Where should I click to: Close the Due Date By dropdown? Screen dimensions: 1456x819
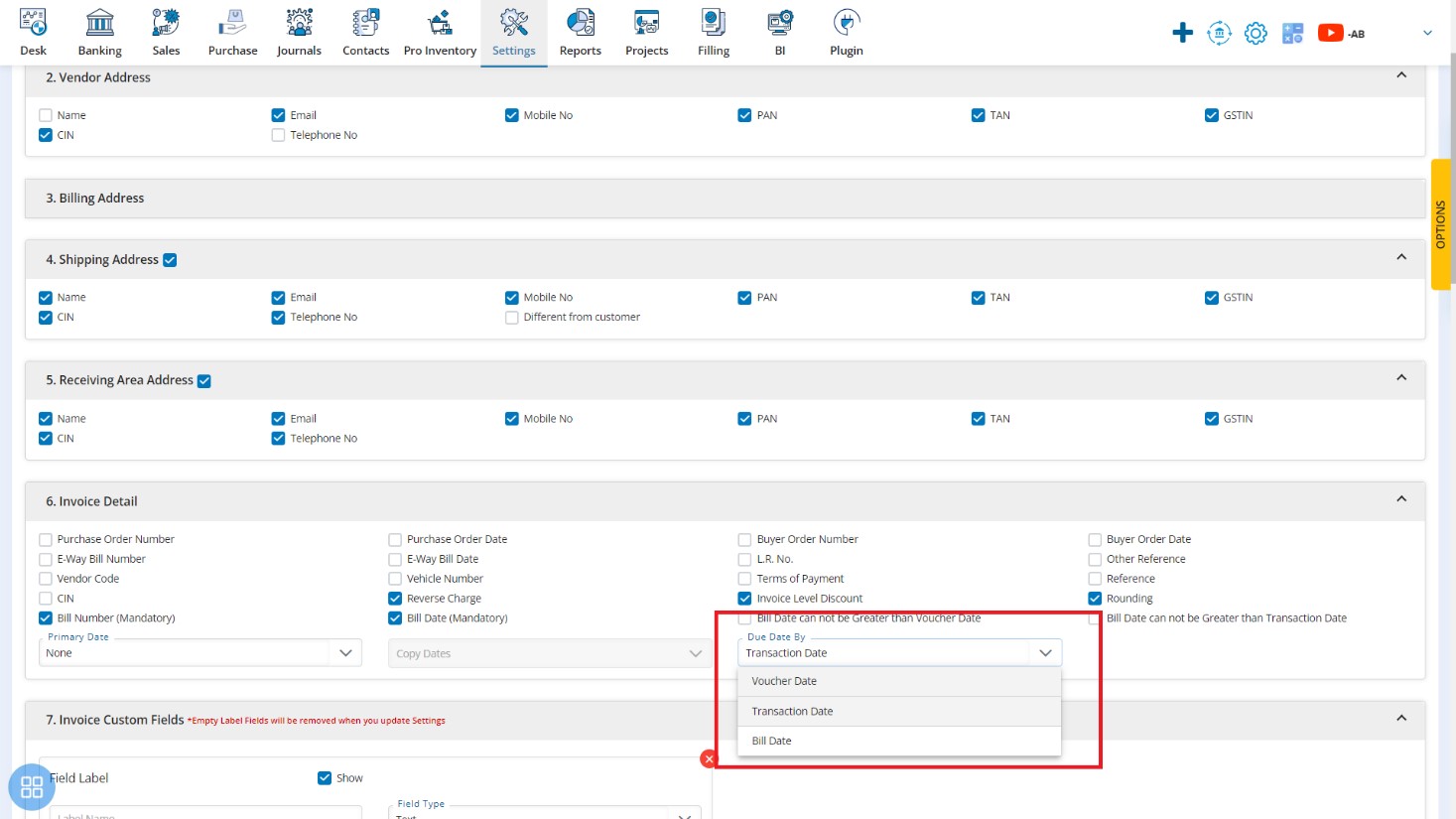900,653
